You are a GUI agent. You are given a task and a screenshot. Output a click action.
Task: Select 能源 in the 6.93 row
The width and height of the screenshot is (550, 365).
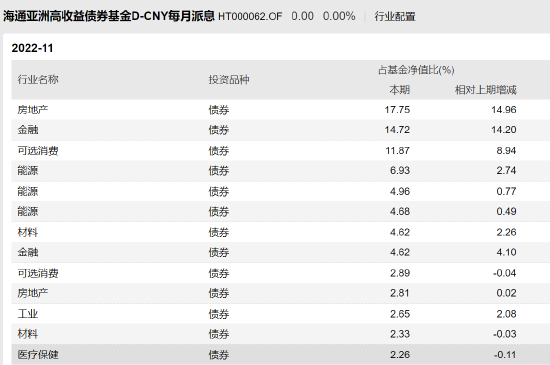point(28,171)
